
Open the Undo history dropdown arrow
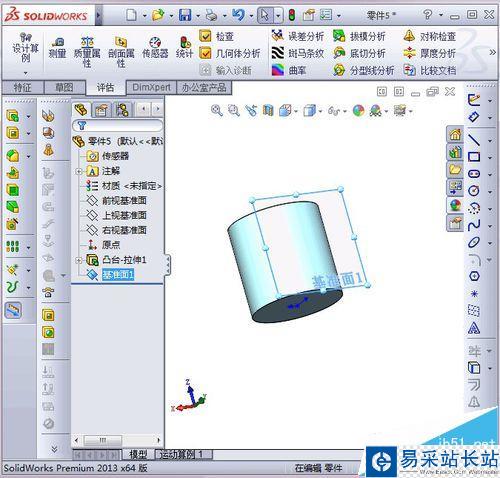[251, 15]
